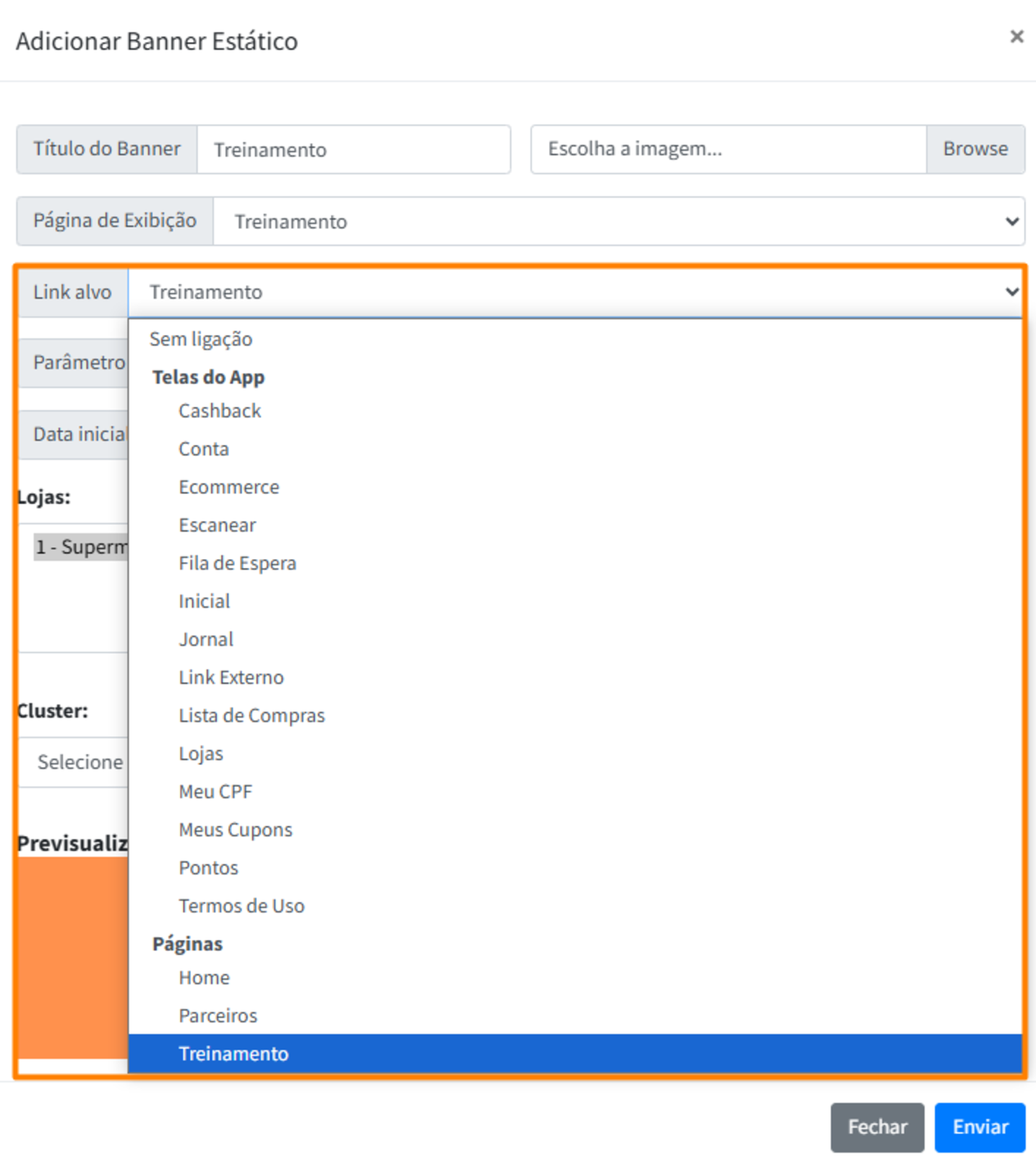Image resolution: width=1036 pixels, height=1160 pixels.
Task: Select the Ecommerce option
Action: pyautogui.click(x=228, y=488)
